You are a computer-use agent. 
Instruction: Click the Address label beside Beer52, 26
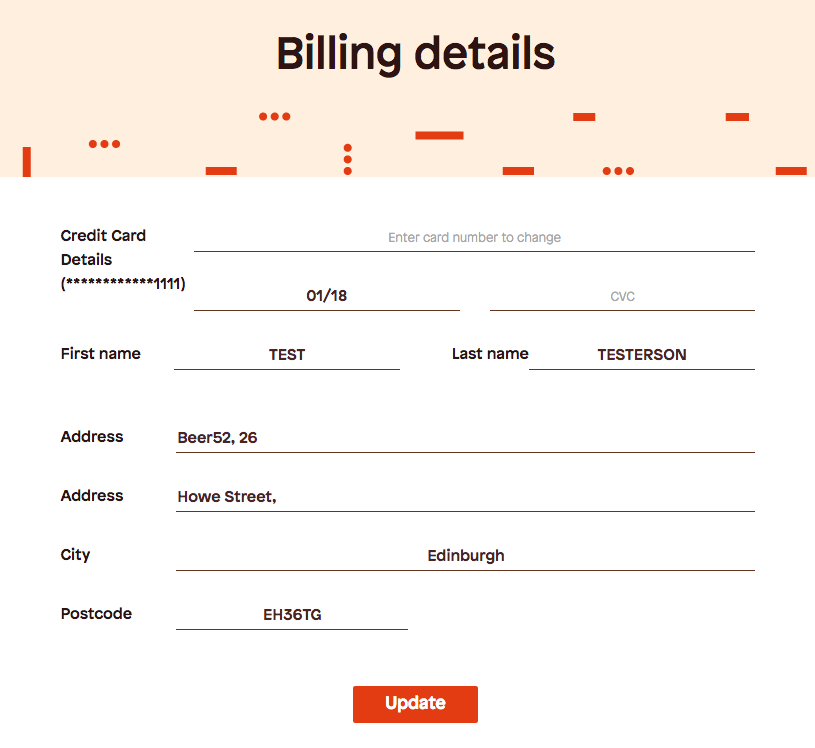pyautogui.click(x=92, y=437)
